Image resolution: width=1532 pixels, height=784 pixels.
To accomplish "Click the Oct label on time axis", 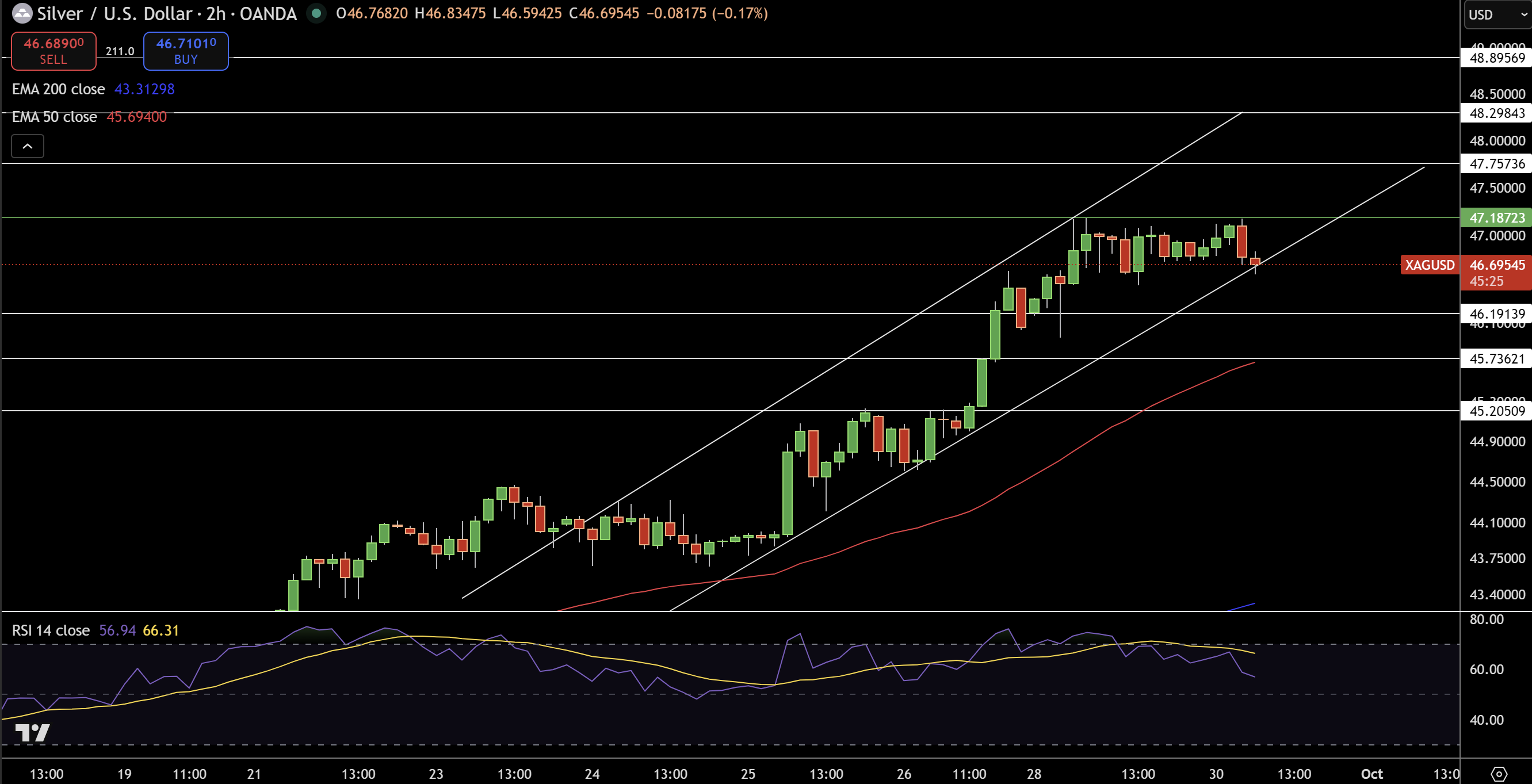I will [1371, 774].
